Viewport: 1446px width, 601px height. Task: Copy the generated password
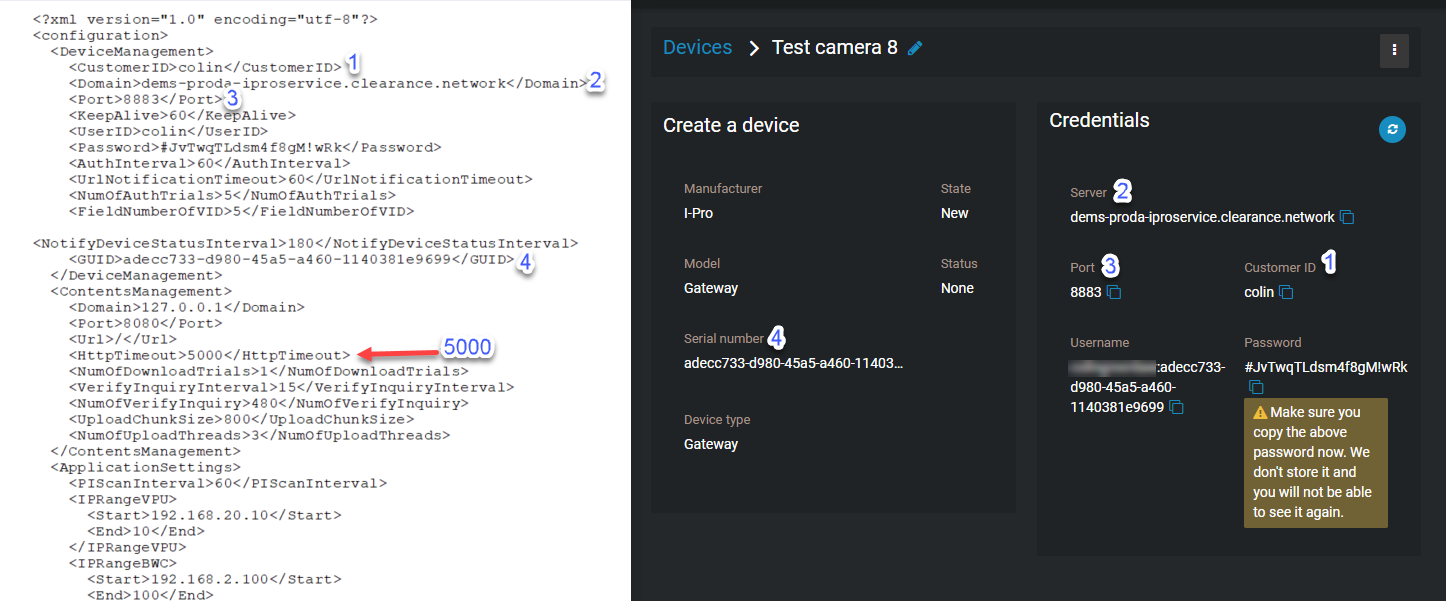(x=1257, y=387)
